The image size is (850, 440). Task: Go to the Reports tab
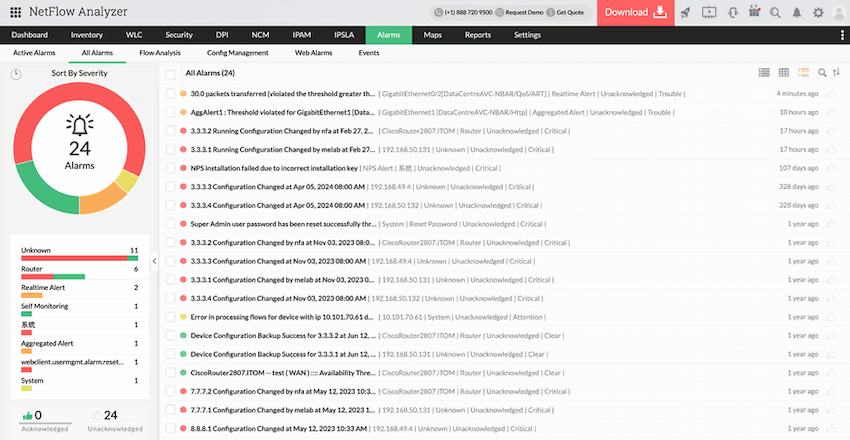pyautogui.click(x=478, y=35)
